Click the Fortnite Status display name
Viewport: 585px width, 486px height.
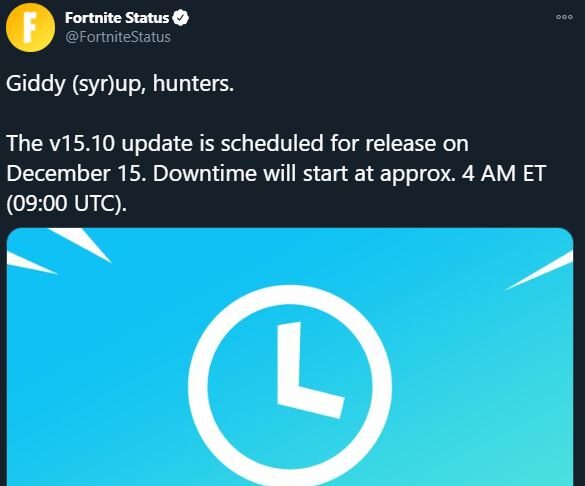coord(117,18)
